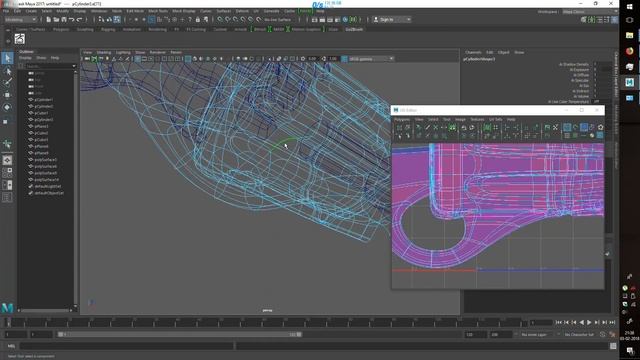Click the Outliner vertical scrollbar
Image resolution: width=640 pixels, height=360 pixels.
76,188
